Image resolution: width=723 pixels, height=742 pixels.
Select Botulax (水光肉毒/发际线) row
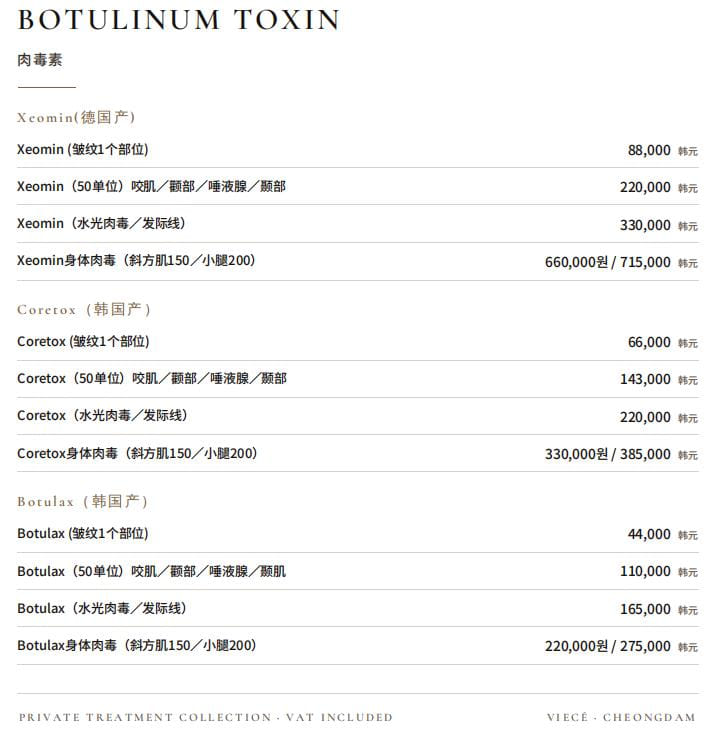(358, 608)
